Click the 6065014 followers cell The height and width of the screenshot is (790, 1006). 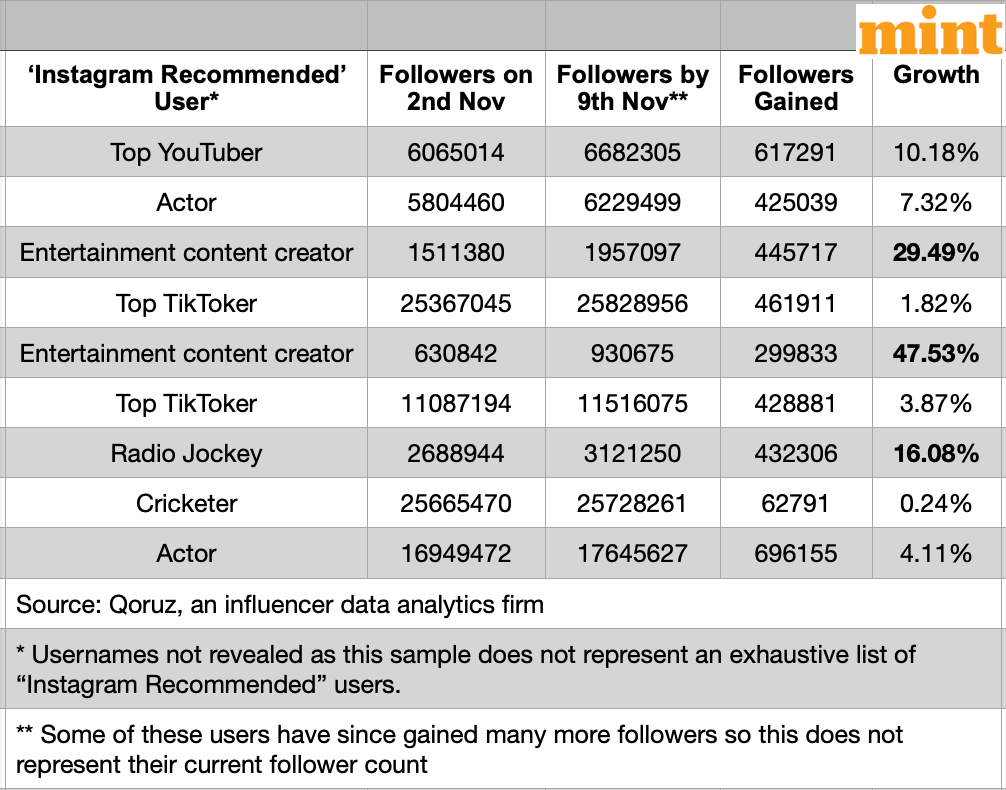coord(456,153)
